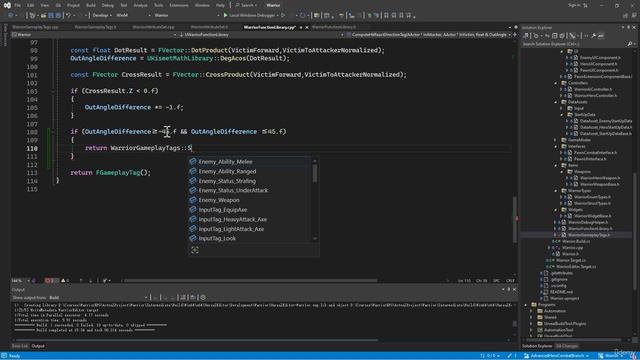Open the Edit menu
Image resolution: width=640 pixels, height=360 pixels.
pyautogui.click(x=31, y=5)
